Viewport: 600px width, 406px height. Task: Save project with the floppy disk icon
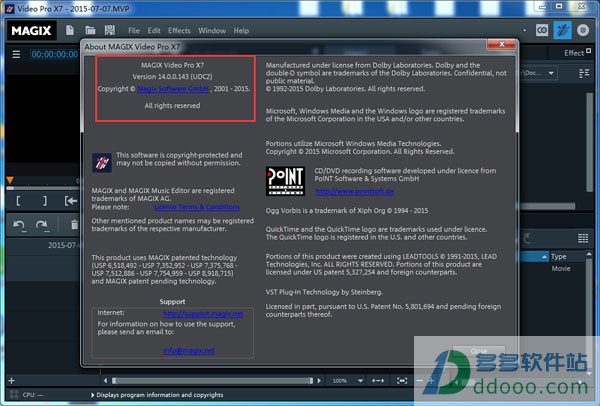coord(110,30)
